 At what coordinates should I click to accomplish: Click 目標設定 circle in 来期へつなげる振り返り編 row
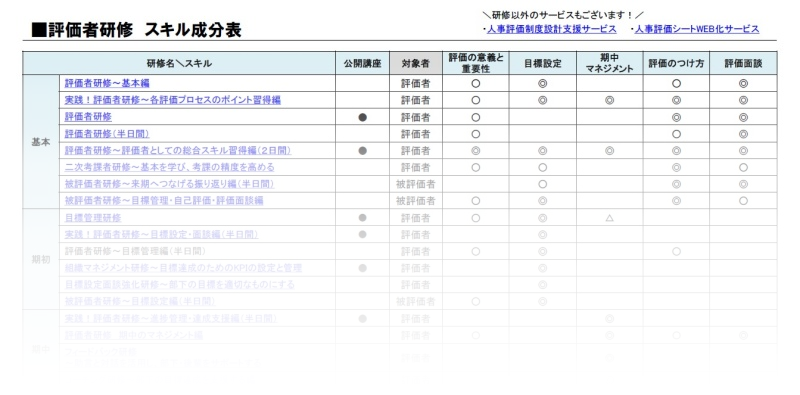coord(542,184)
